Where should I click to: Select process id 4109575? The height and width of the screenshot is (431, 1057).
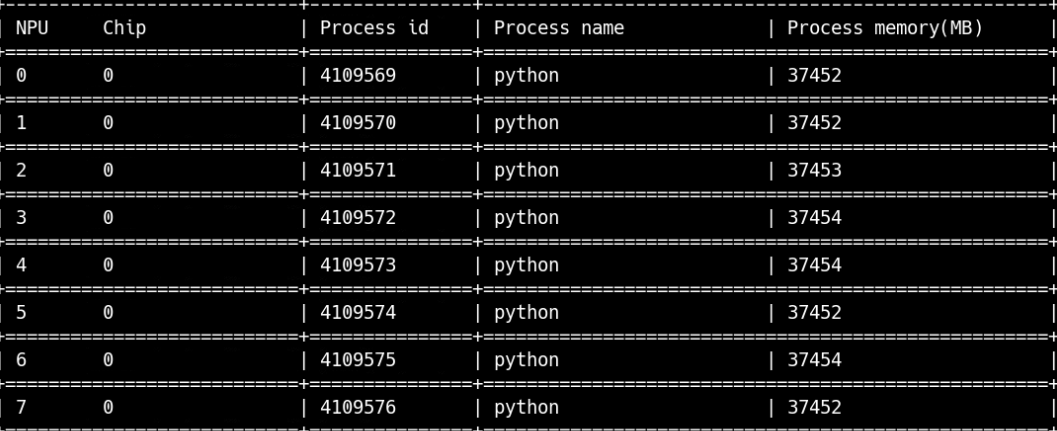(x=358, y=360)
